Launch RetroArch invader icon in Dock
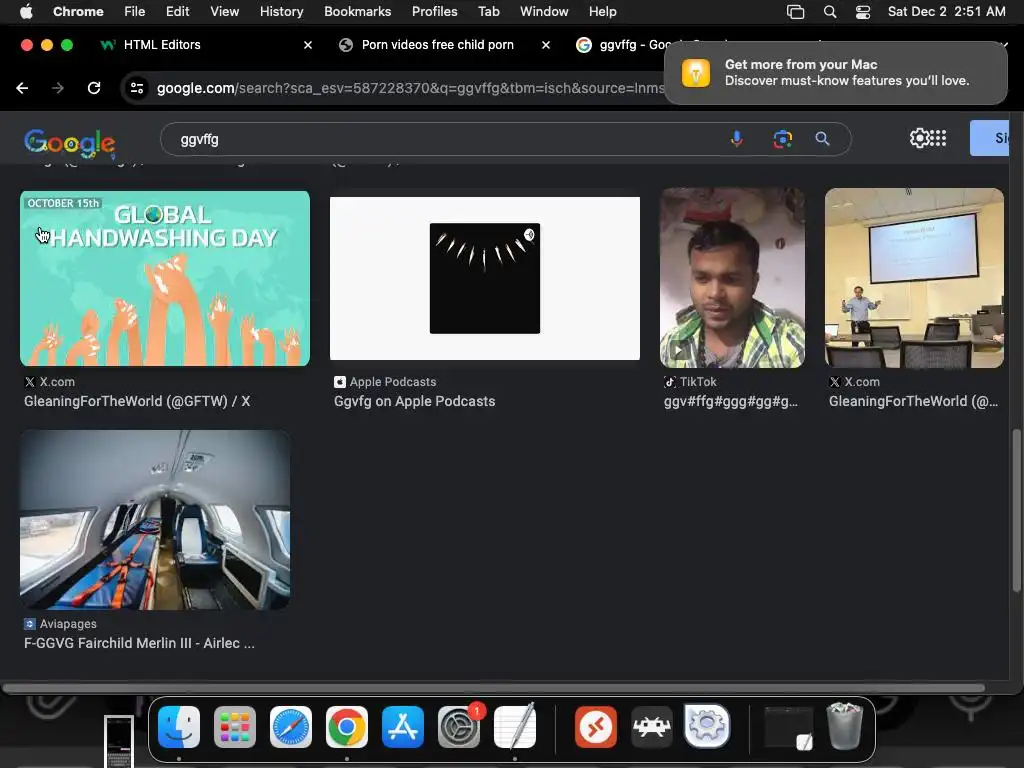The height and width of the screenshot is (768, 1024). (652, 727)
